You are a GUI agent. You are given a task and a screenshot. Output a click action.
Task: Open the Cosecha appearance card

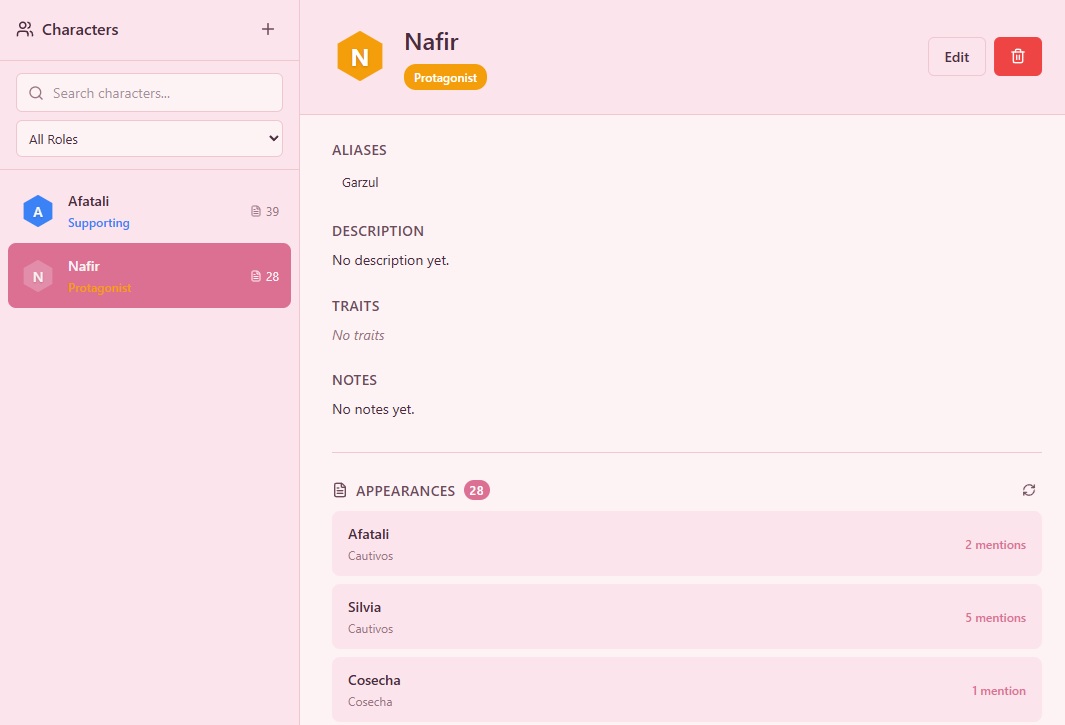[x=686, y=689]
